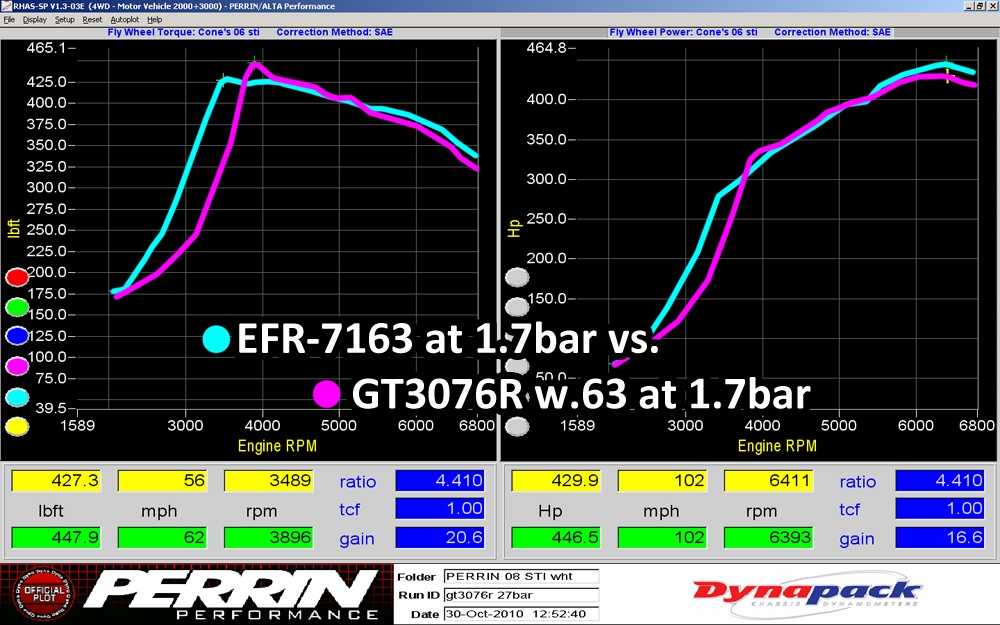Click the green 6393 rpm value

(768, 537)
